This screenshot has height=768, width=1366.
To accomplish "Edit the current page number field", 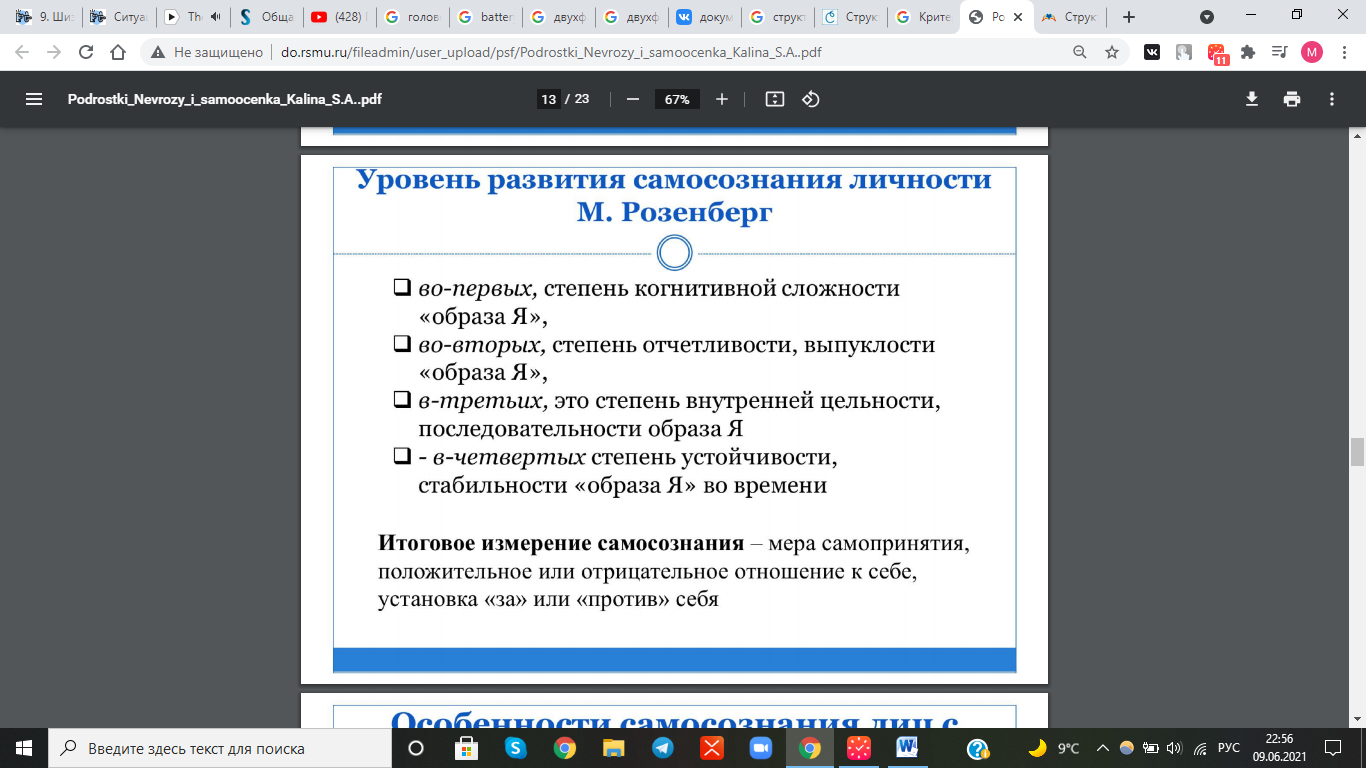I will (x=548, y=99).
